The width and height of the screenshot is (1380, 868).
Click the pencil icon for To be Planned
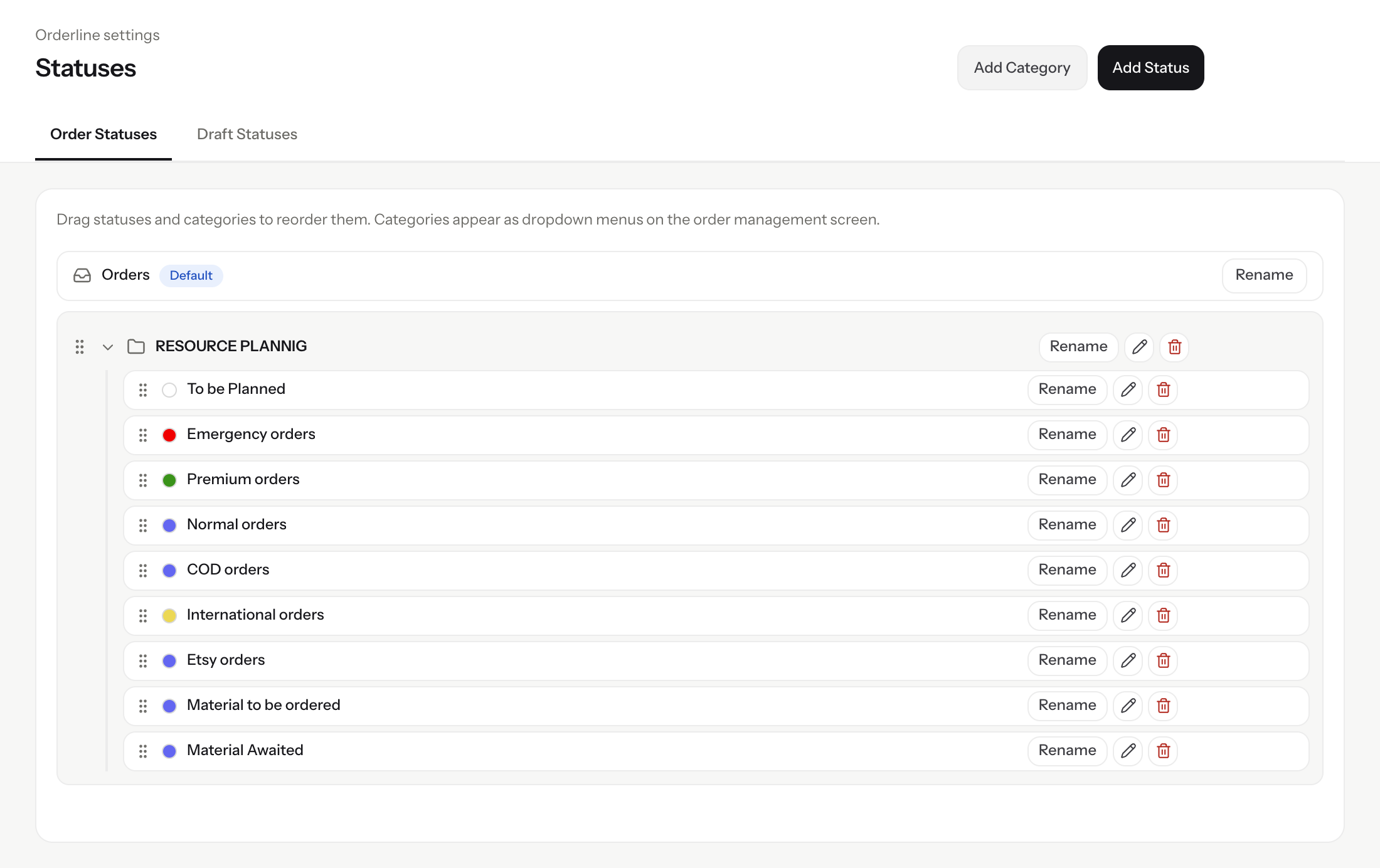click(x=1128, y=389)
